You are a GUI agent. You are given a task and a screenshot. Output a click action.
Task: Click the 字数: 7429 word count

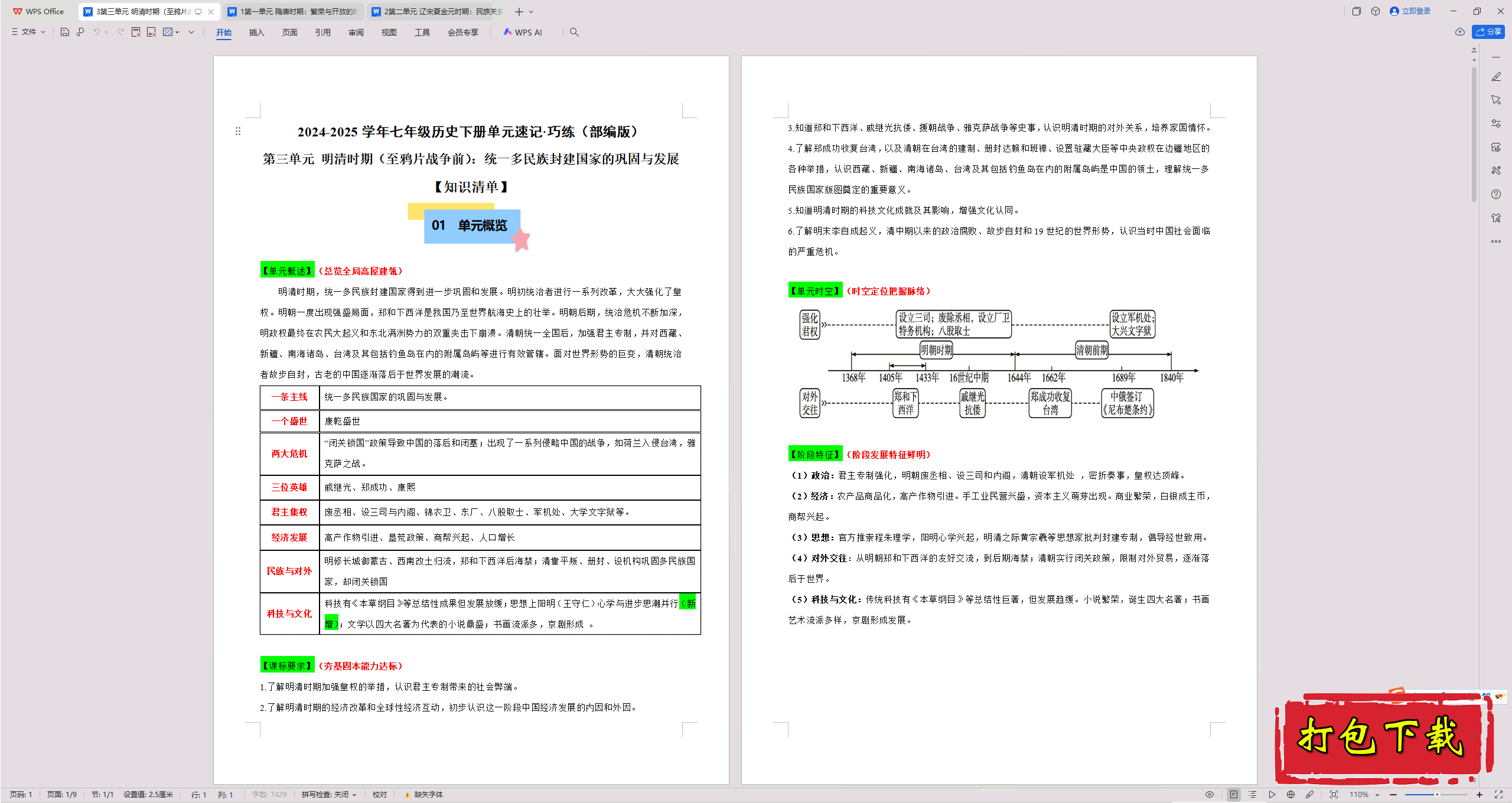tap(269, 795)
